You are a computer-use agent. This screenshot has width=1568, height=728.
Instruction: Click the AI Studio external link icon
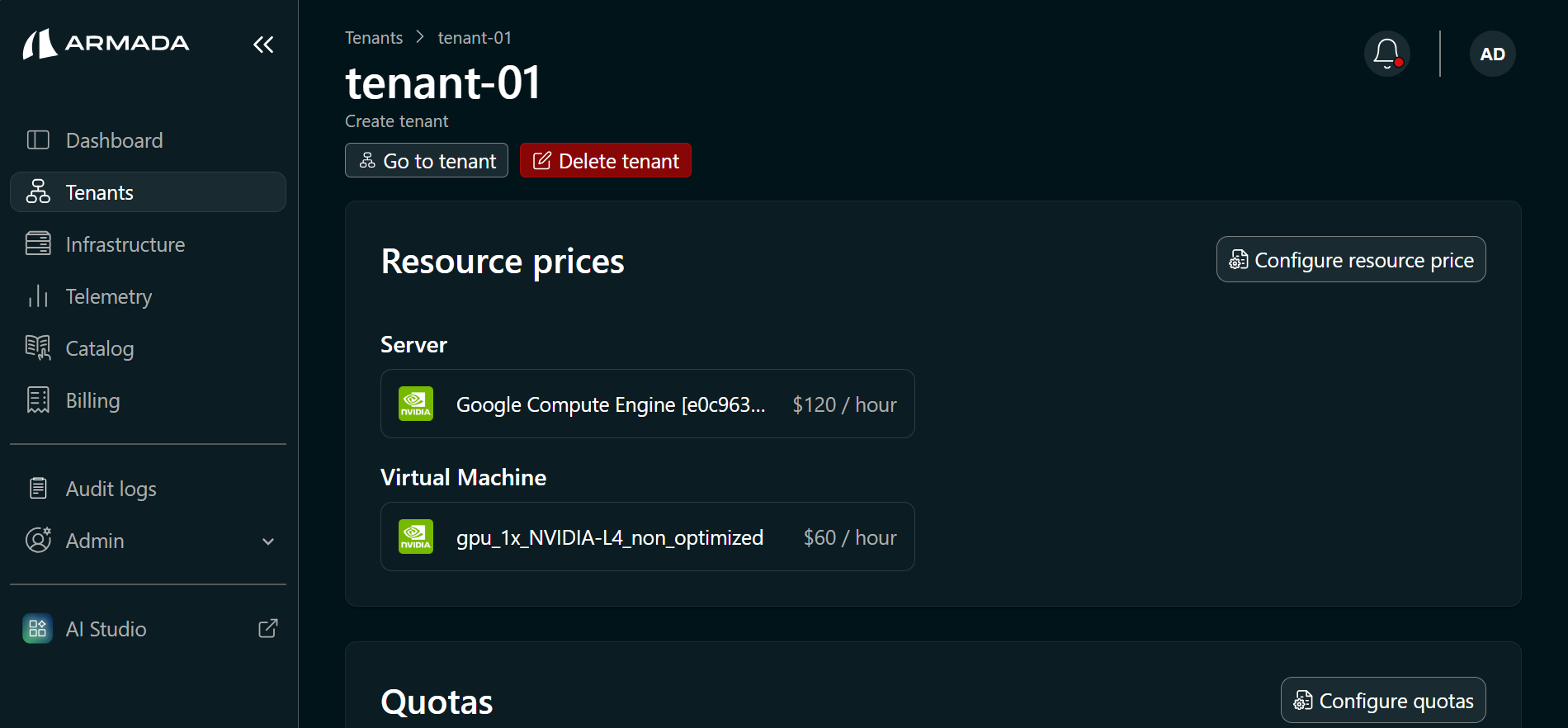point(268,629)
